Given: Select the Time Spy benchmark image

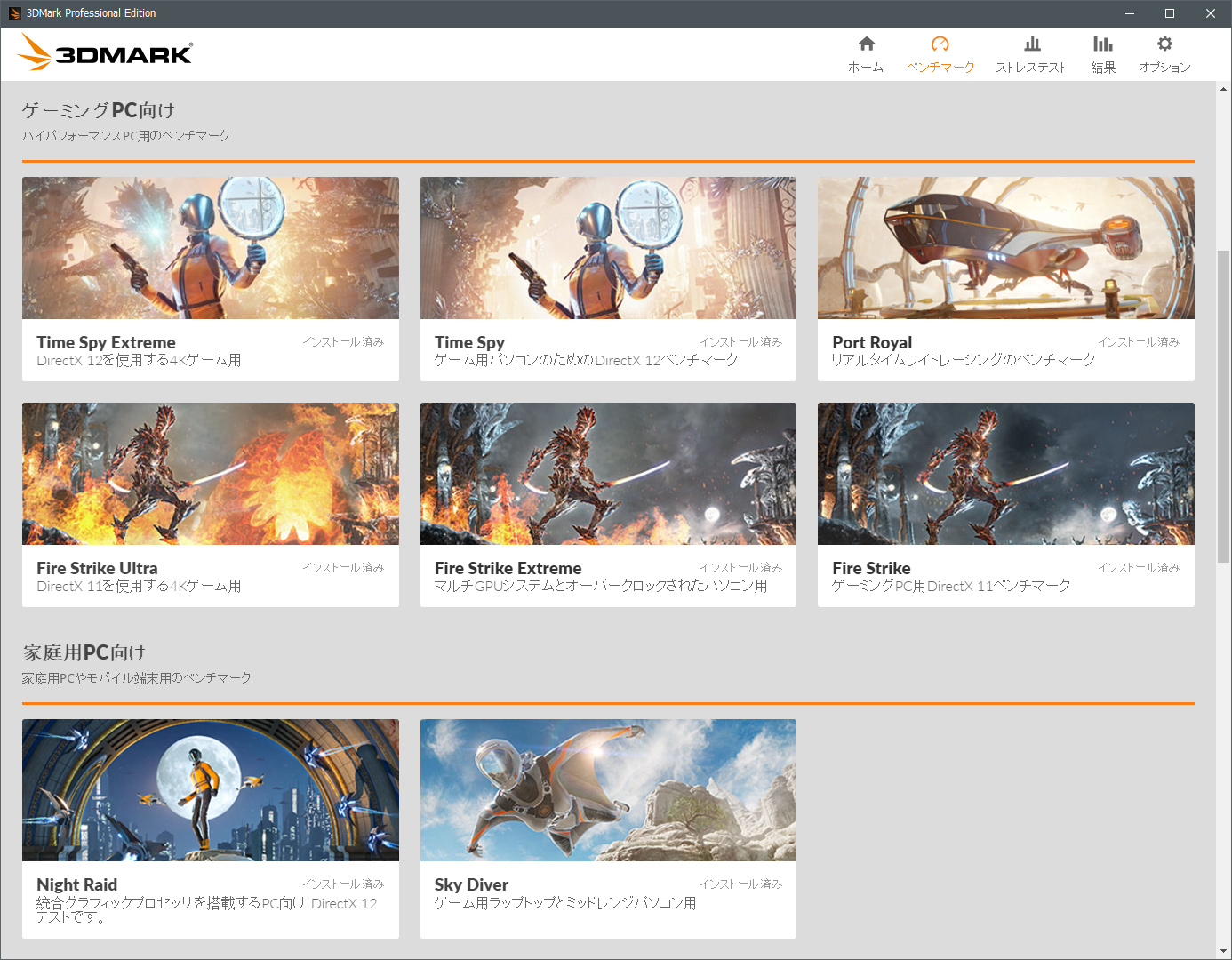Looking at the screenshot, I should (608, 248).
